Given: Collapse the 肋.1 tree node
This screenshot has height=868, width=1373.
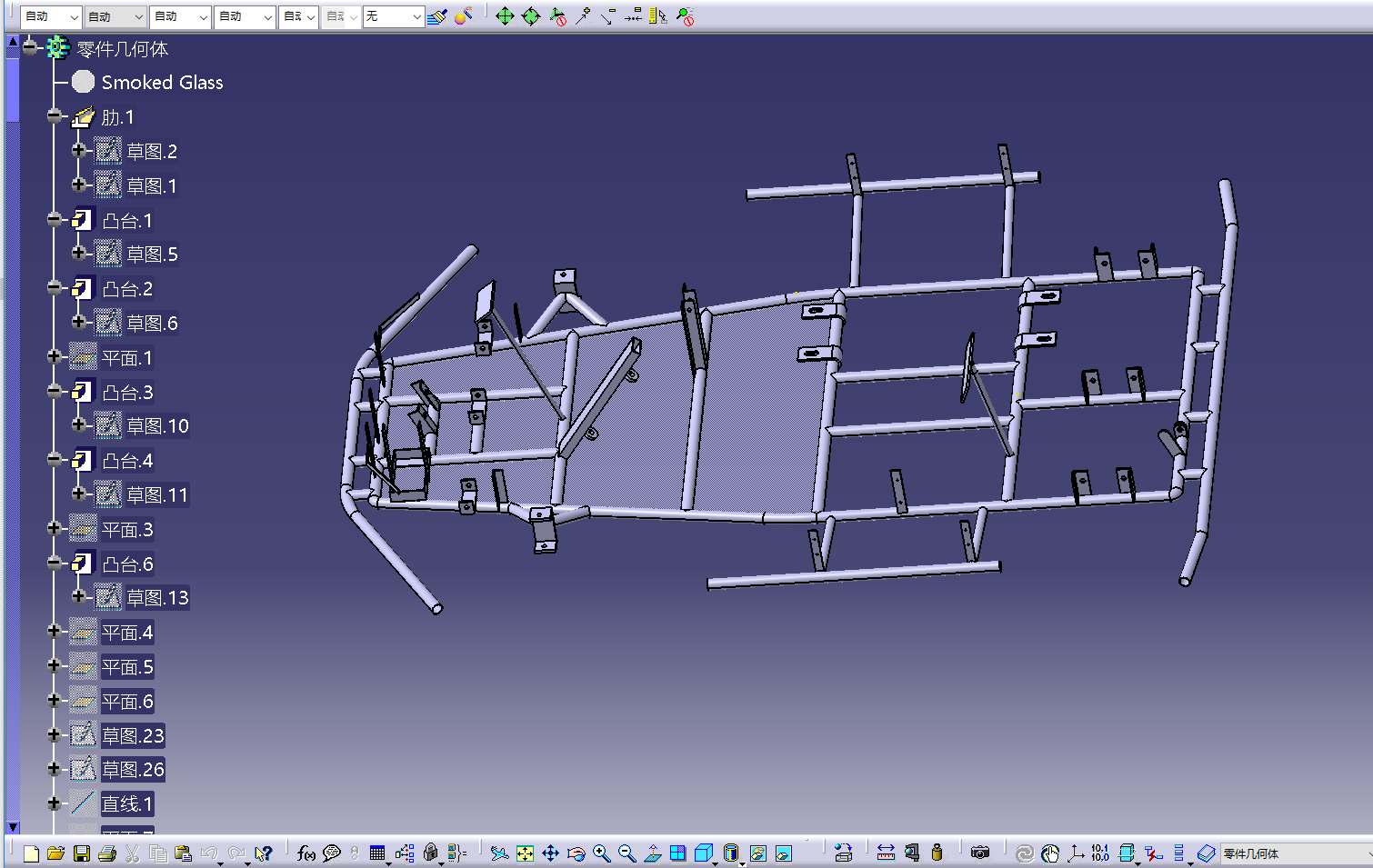Looking at the screenshot, I should pos(54,116).
